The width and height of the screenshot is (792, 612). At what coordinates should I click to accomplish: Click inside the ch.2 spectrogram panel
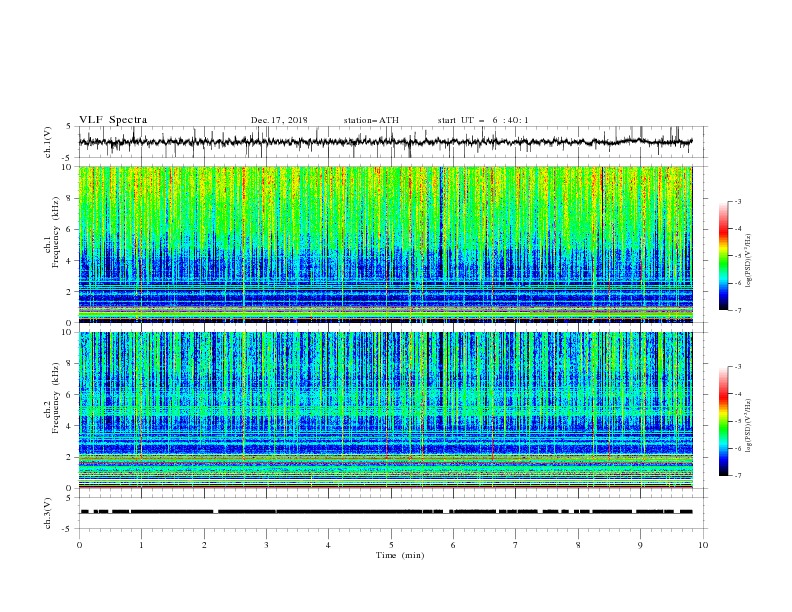[x=385, y=410]
